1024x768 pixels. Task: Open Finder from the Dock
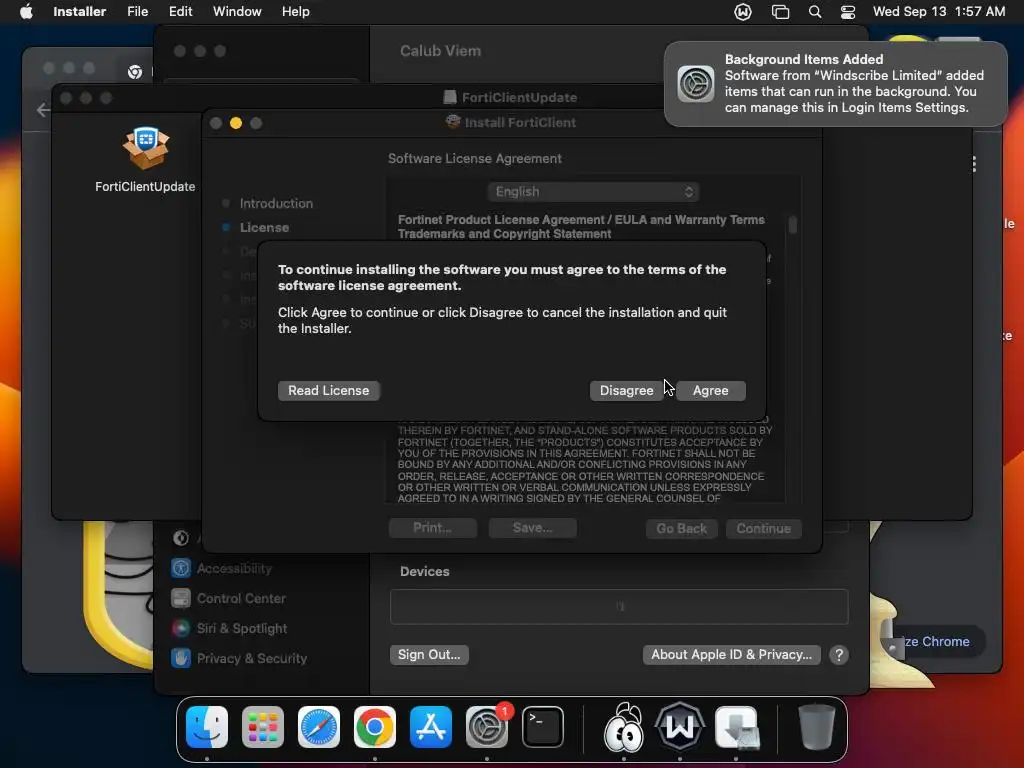(x=207, y=727)
